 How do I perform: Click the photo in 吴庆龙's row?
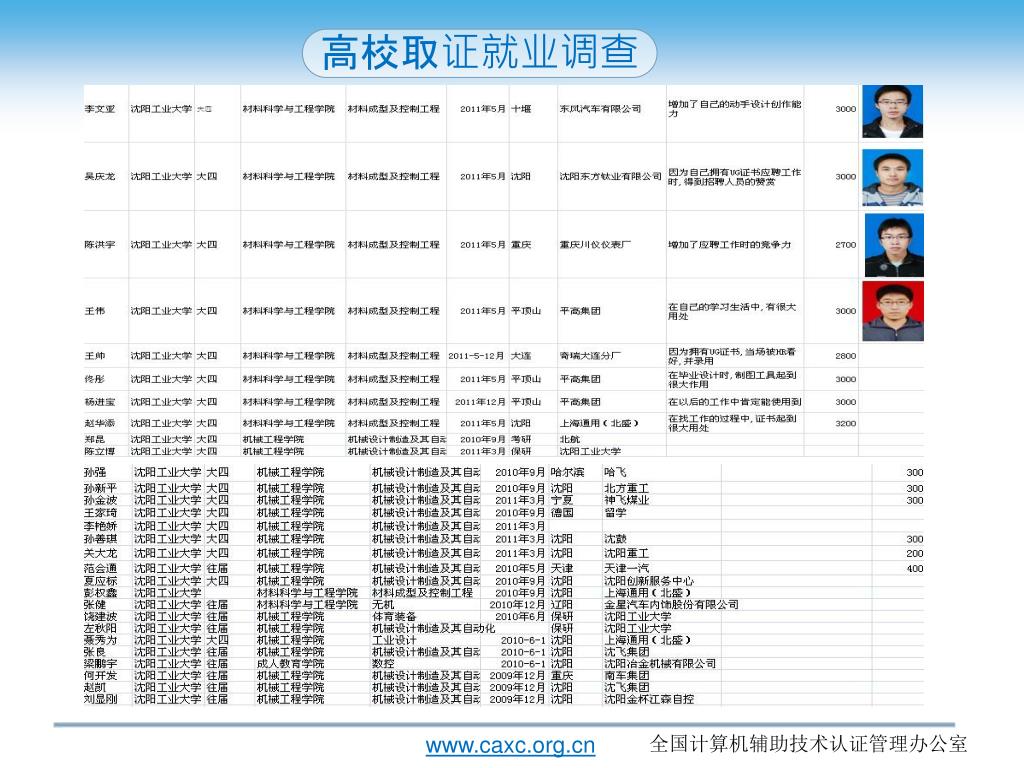[x=892, y=178]
